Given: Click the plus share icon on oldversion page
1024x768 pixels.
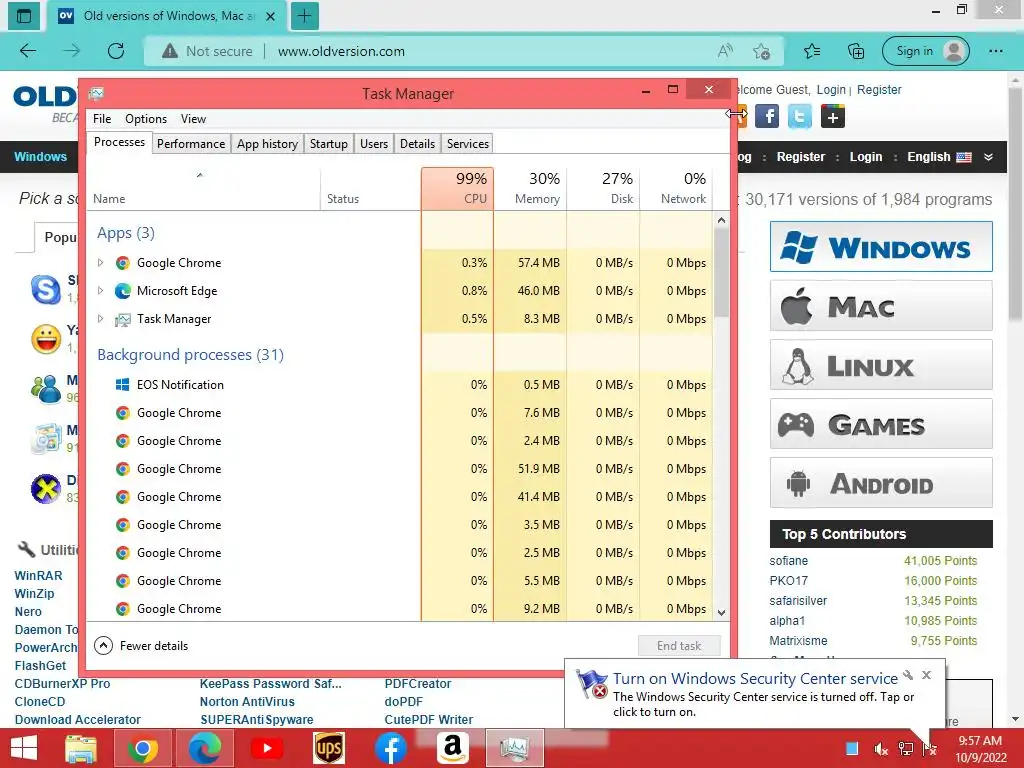Looking at the screenshot, I should pyautogui.click(x=833, y=117).
